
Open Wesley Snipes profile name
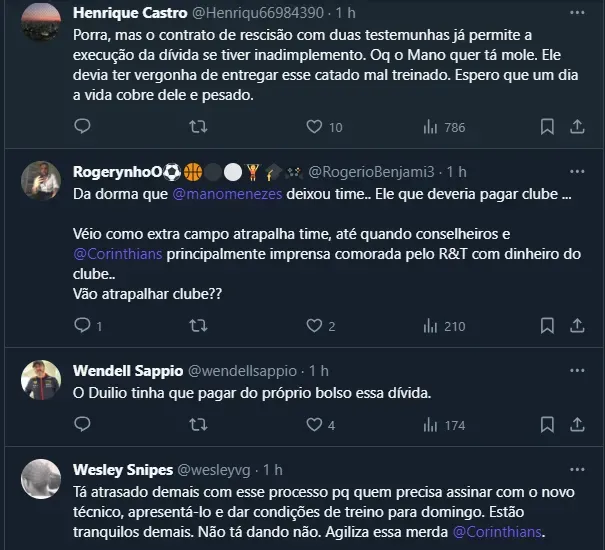122,469
